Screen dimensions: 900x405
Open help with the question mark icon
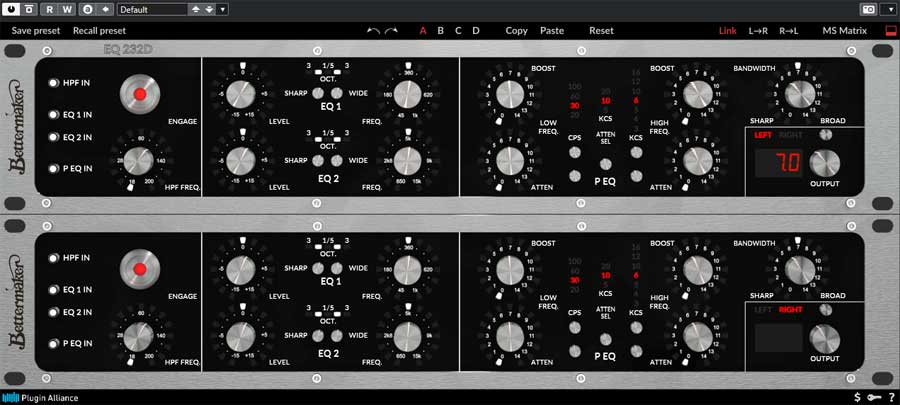[x=891, y=397]
